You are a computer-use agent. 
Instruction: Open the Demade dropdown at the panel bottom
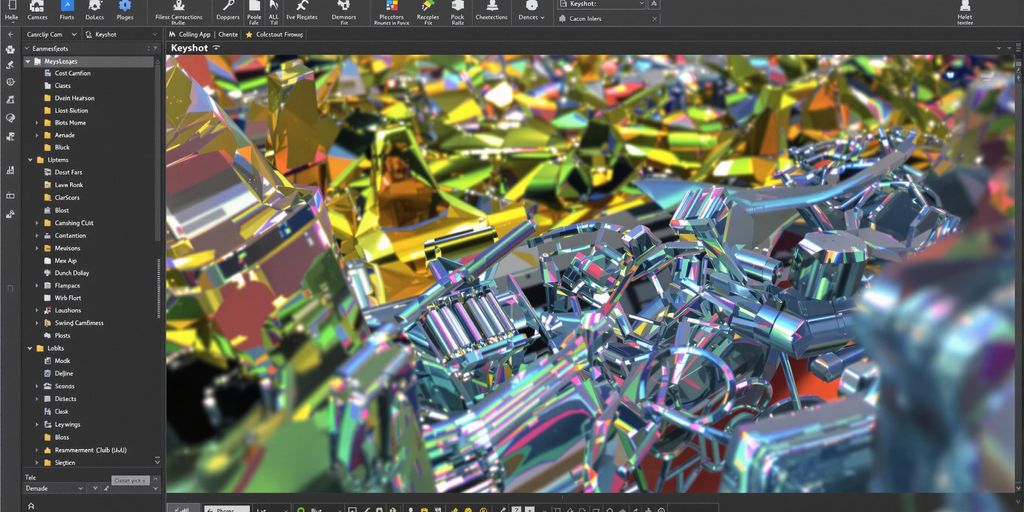click(54, 488)
